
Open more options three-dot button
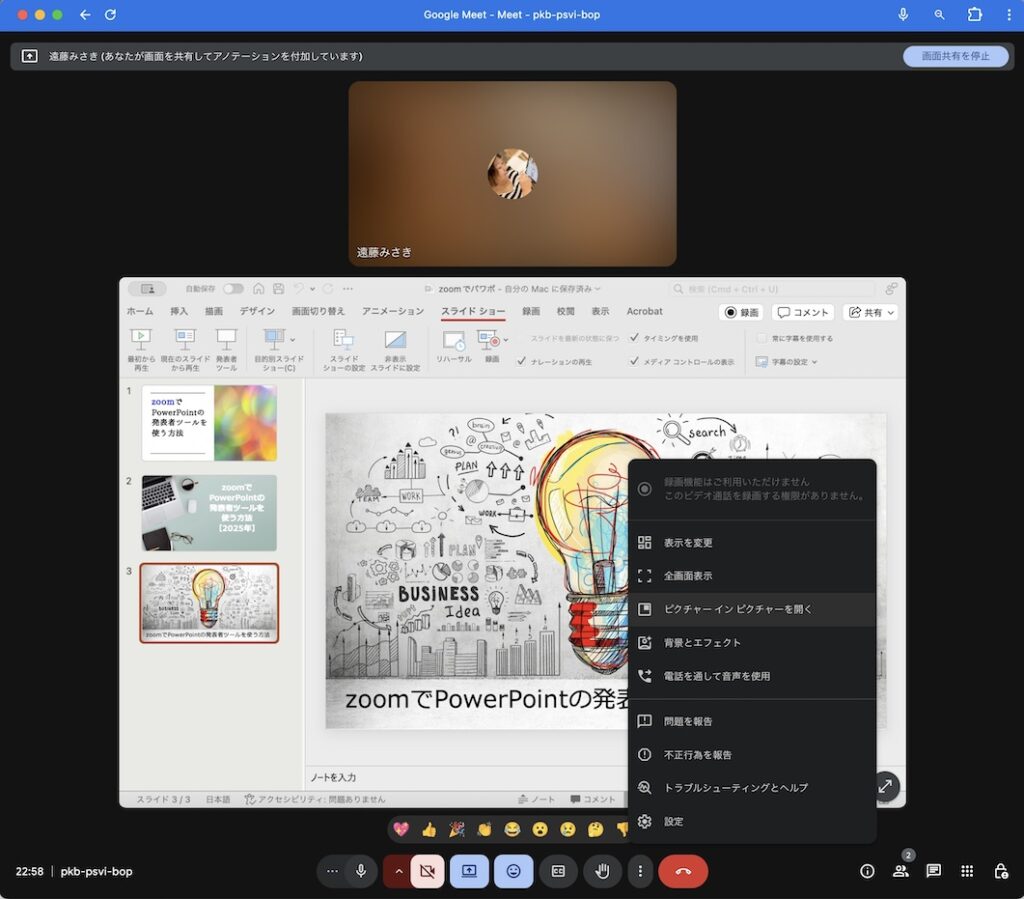pos(640,871)
